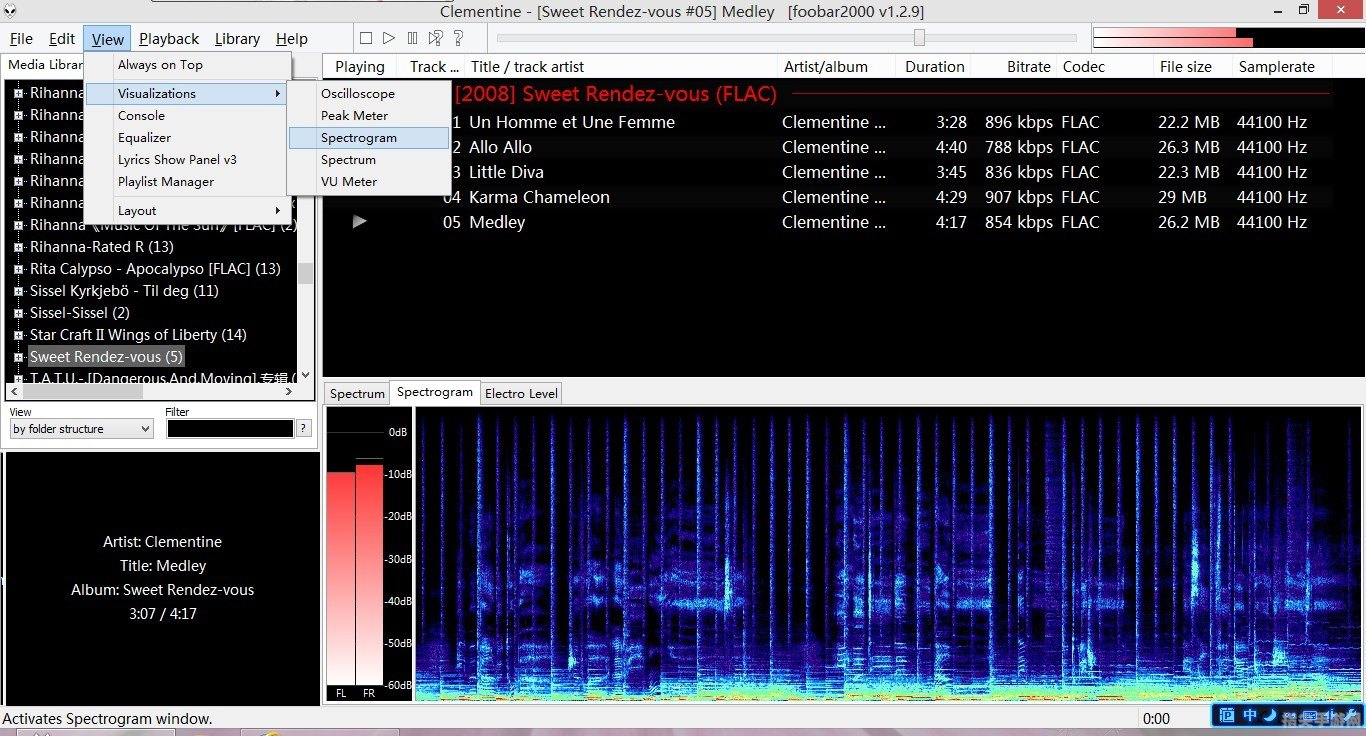The height and width of the screenshot is (736, 1366).
Task: Choose Peak Meter visualization
Action: 369,115
